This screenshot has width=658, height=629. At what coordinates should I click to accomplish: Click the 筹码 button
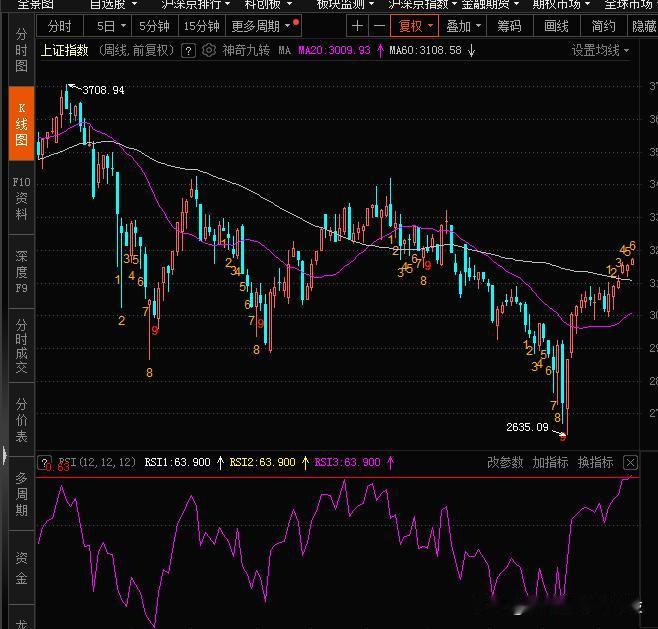(509, 26)
